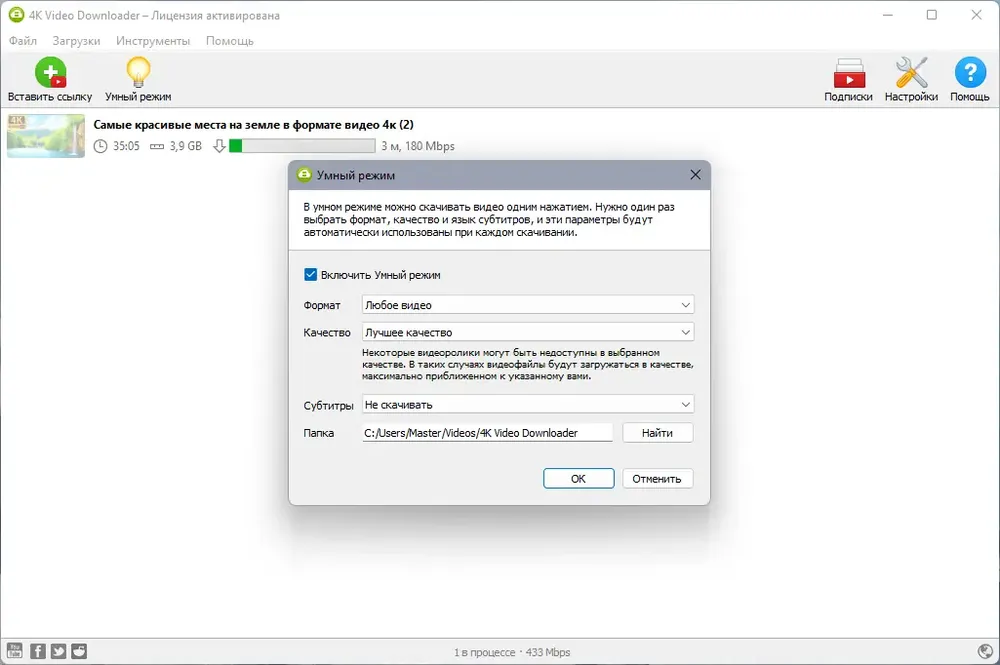Open the Загрузки menu
1000x665 pixels.
pyautogui.click(x=77, y=41)
